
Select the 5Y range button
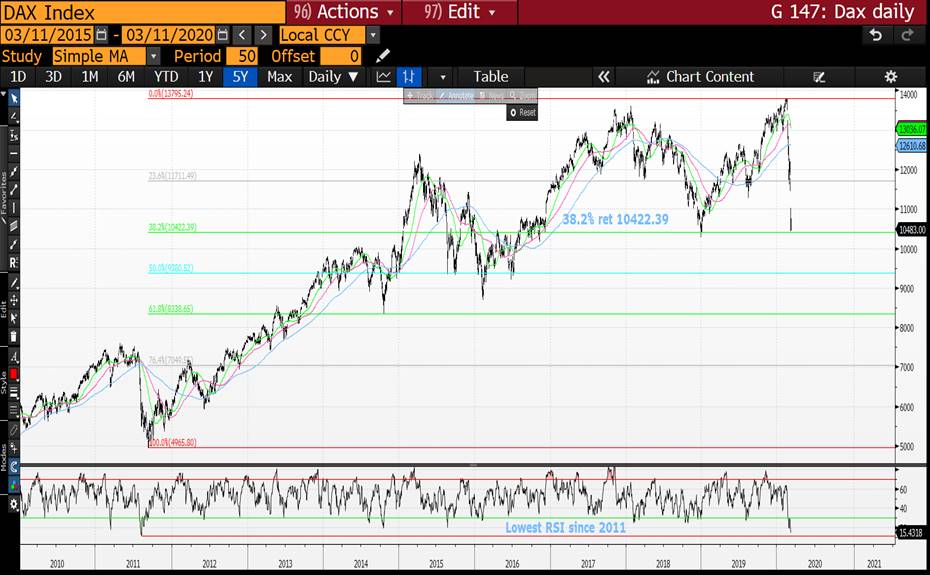[240, 77]
